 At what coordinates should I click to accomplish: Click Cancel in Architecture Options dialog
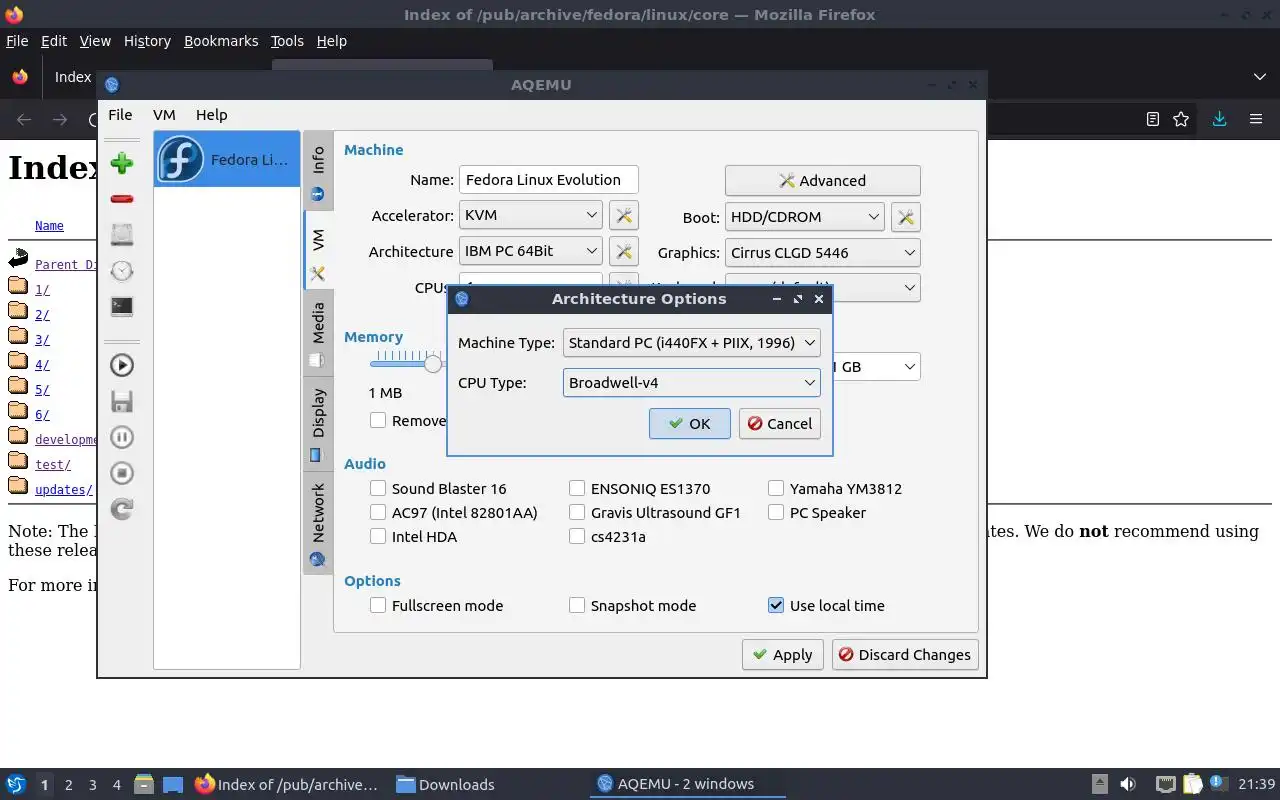(780, 423)
